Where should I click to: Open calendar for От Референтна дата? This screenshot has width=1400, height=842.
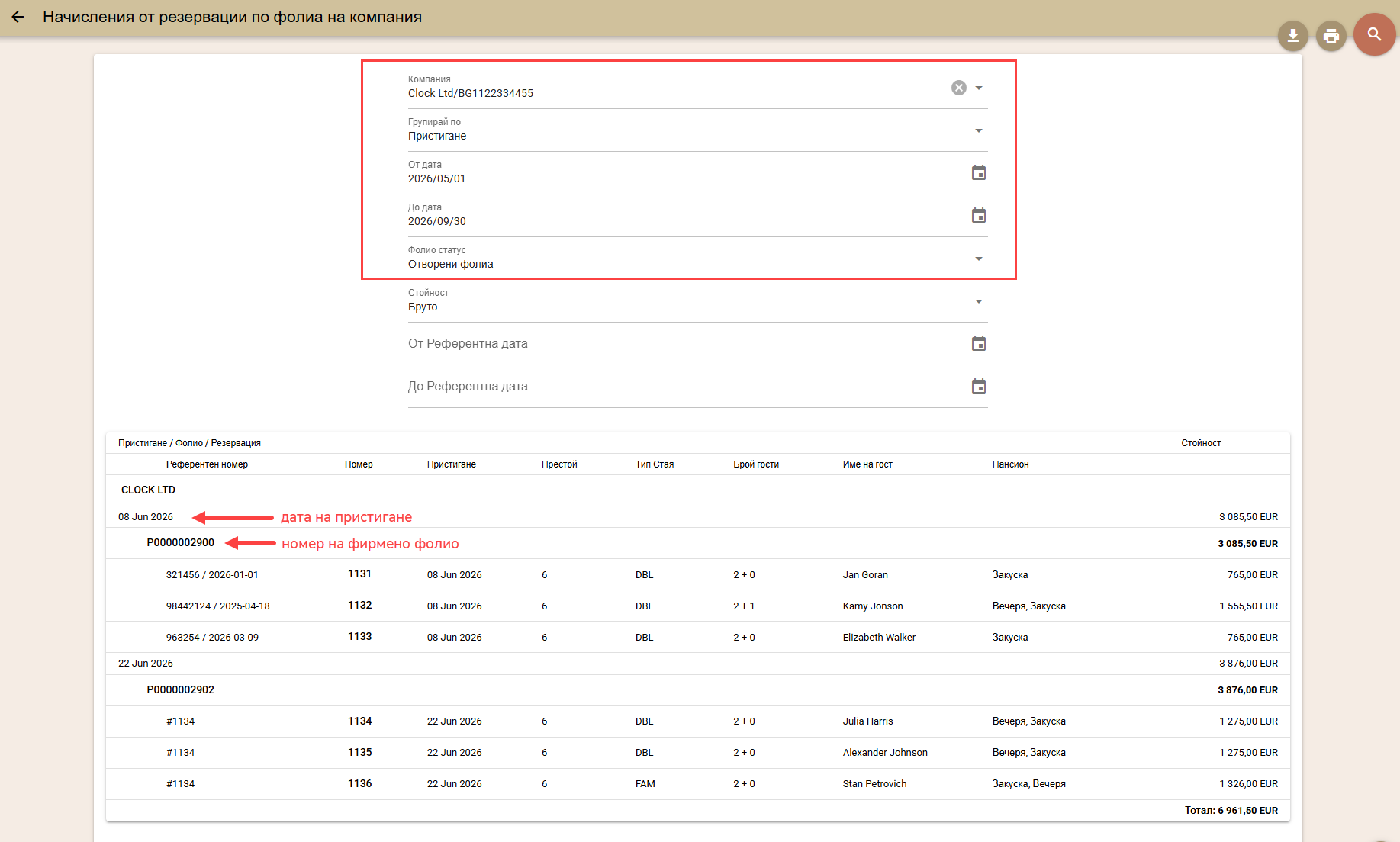click(979, 344)
